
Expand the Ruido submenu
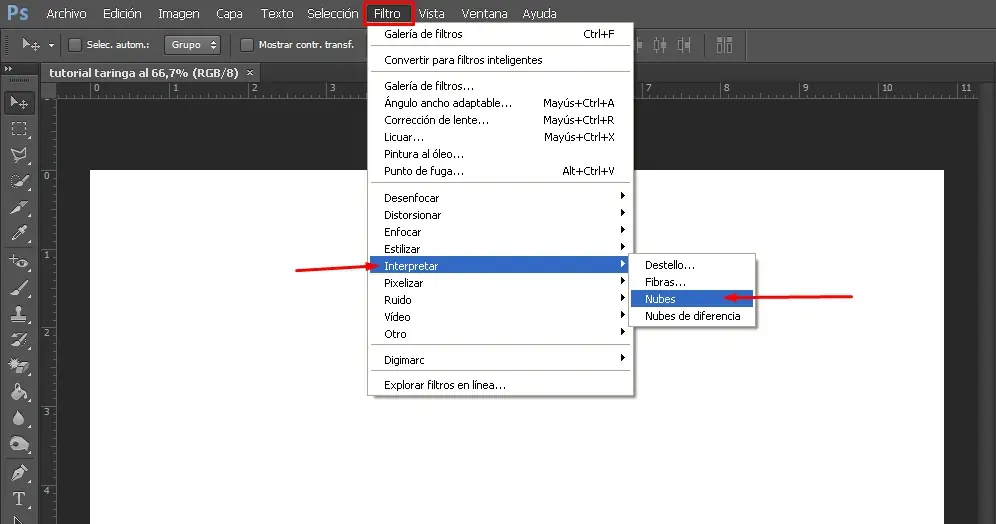pos(622,298)
